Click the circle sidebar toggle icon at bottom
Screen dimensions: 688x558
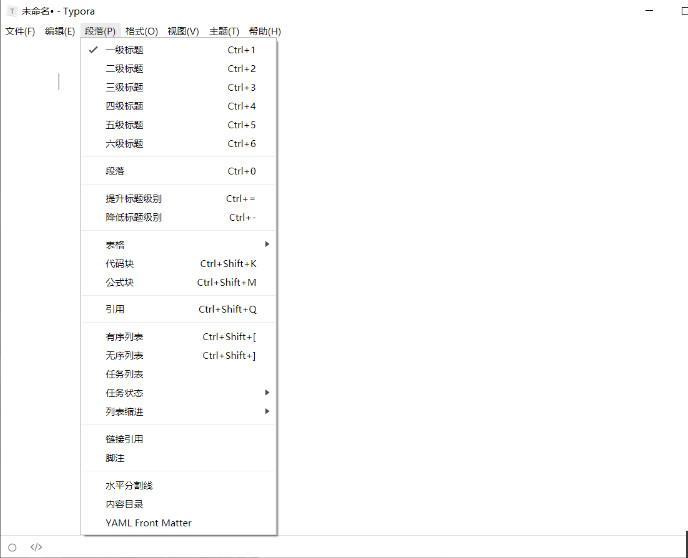pos(12,547)
